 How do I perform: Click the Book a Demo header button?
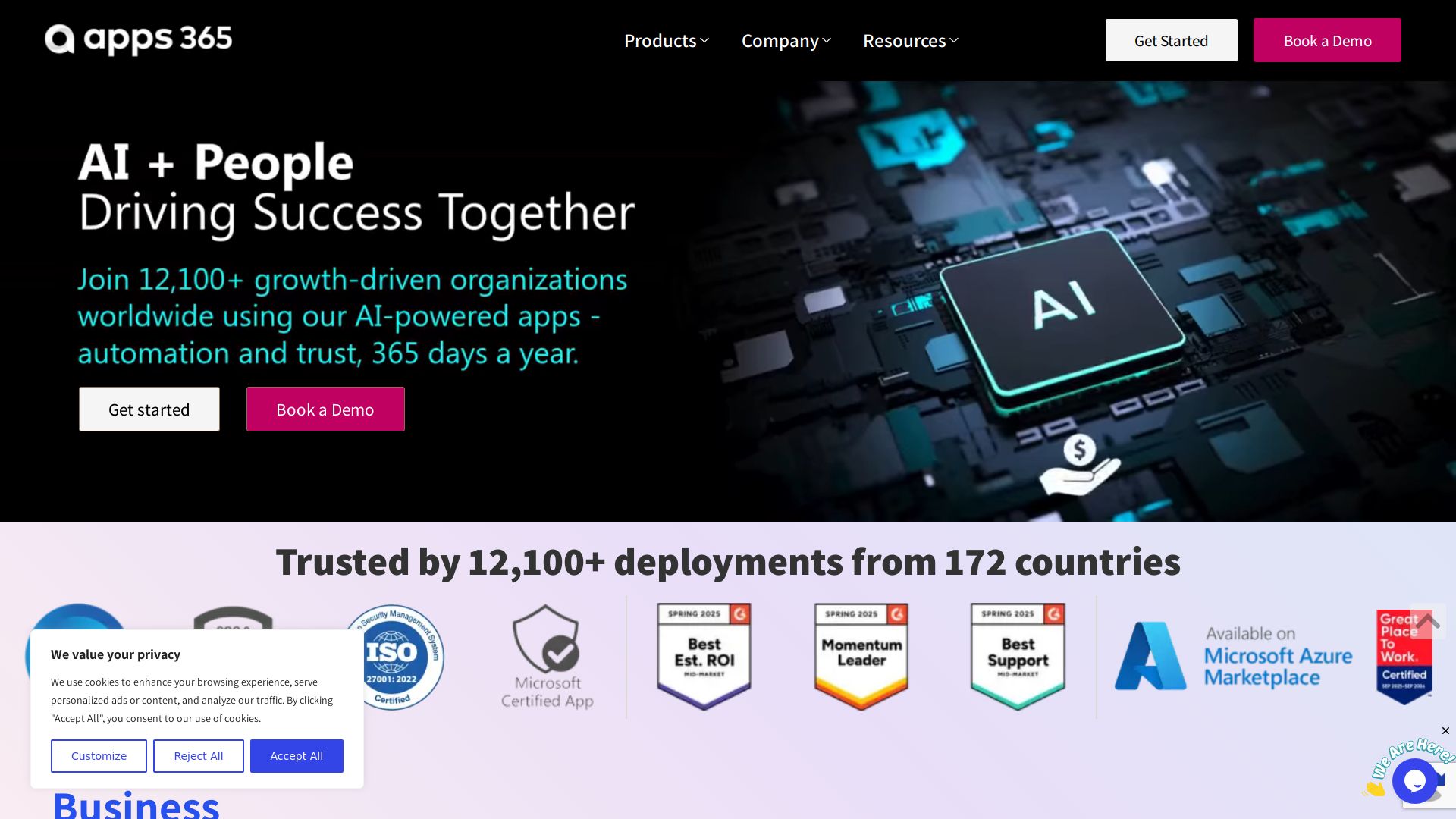point(1327,40)
